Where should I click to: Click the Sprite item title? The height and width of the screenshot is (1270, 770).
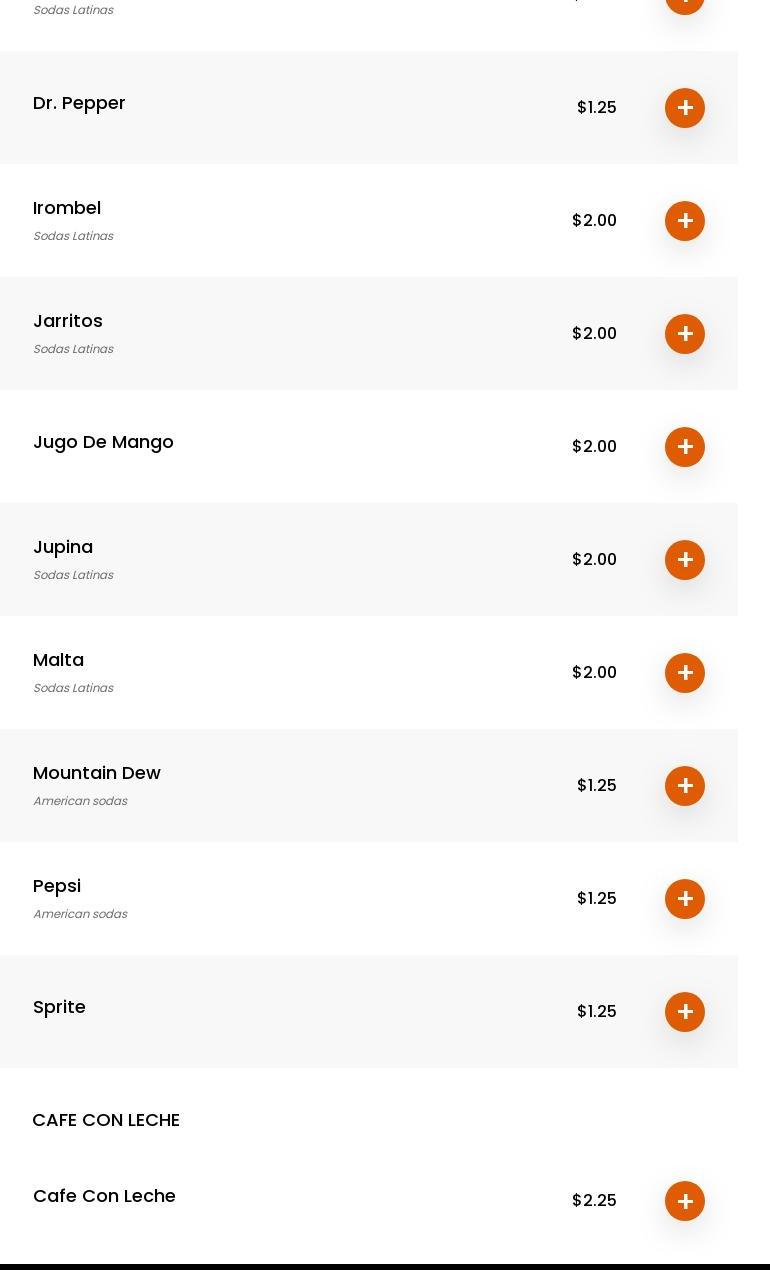(59, 1007)
